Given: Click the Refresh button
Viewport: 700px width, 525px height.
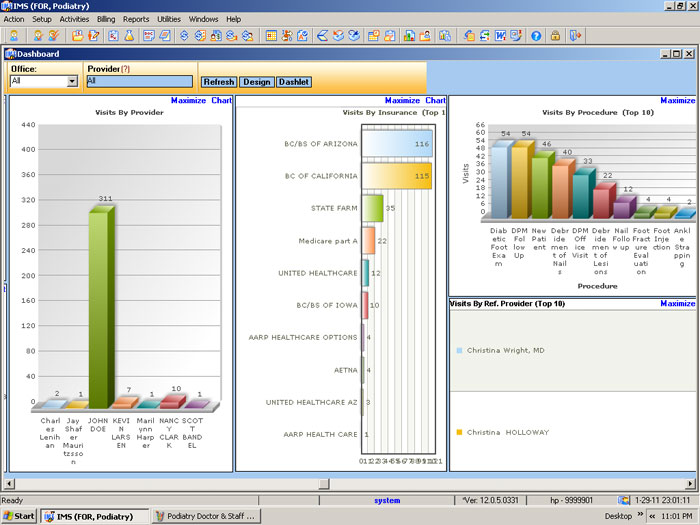Looking at the screenshot, I should pyautogui.click(x=219, y=82).
